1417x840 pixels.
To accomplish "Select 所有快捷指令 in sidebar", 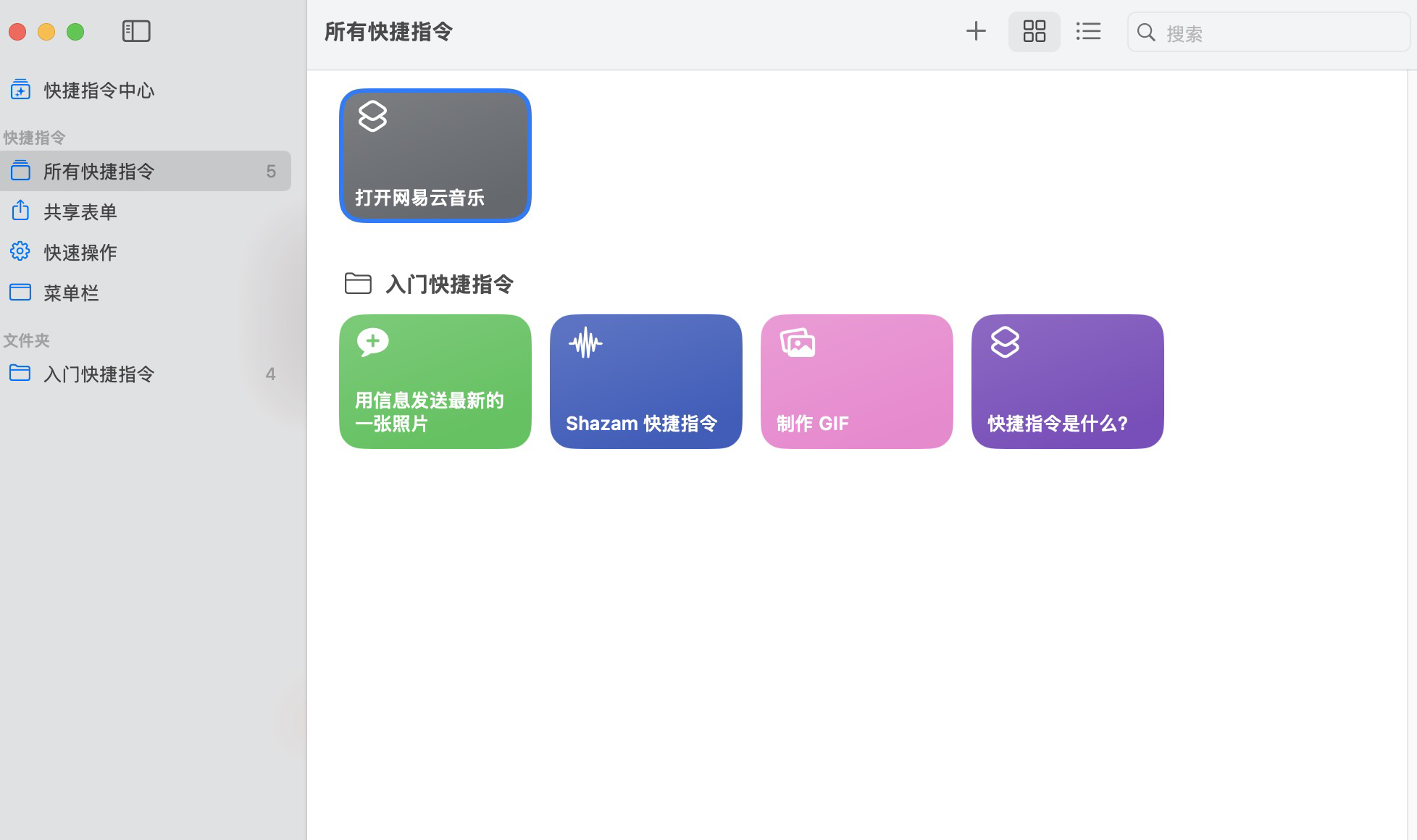I will 99,172.
